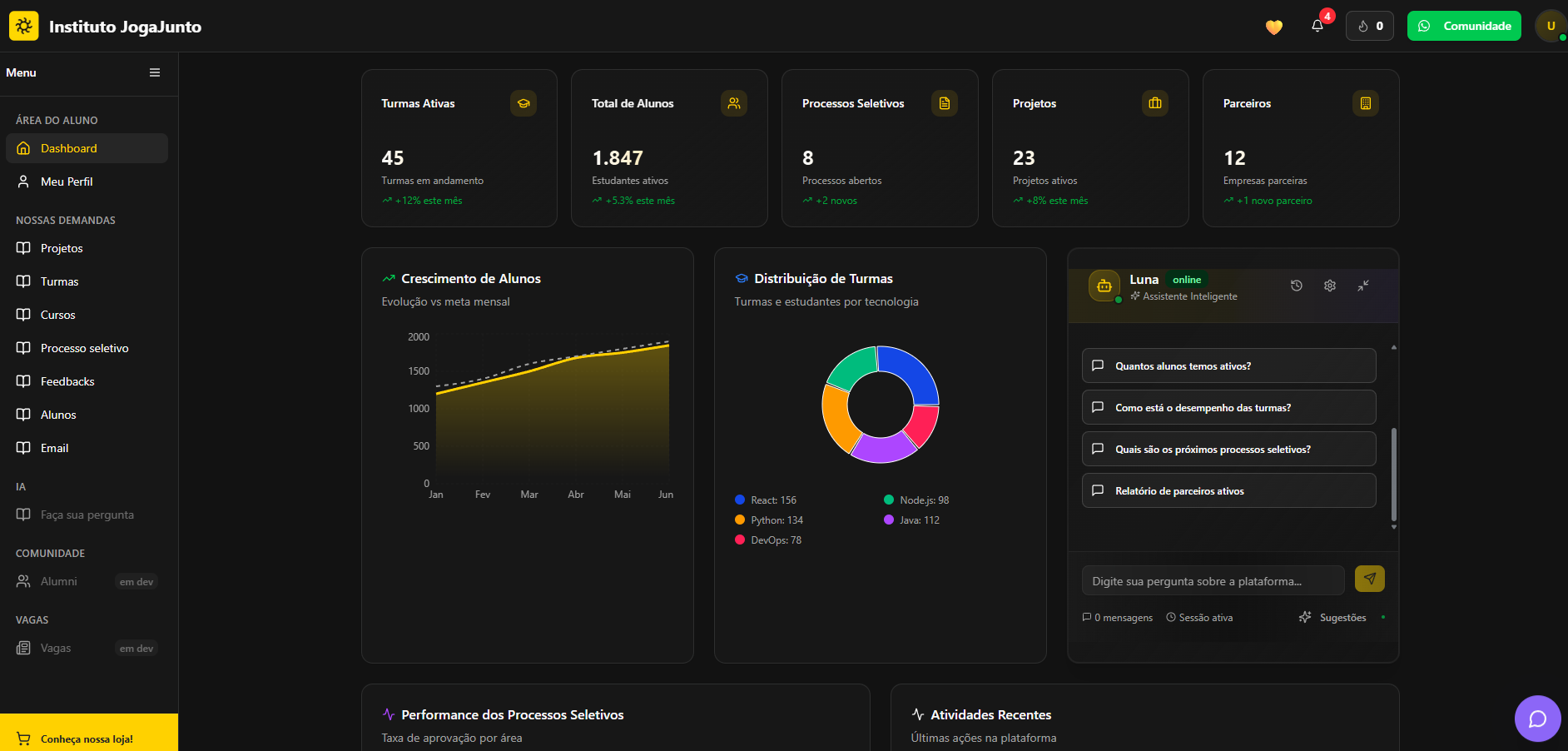Open Luna chat history icon
1568x751 pixels.
pyautogui.click(x=1297, y=286)
